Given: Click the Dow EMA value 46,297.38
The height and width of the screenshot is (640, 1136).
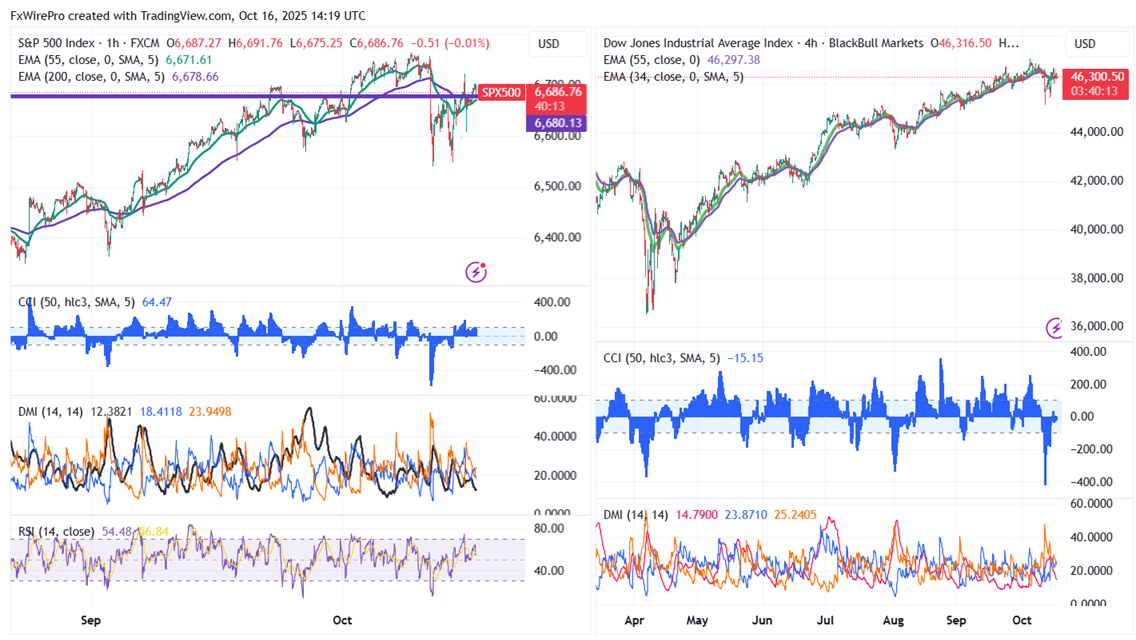Looking at the screenshot, I should click(x=734, y=60).
